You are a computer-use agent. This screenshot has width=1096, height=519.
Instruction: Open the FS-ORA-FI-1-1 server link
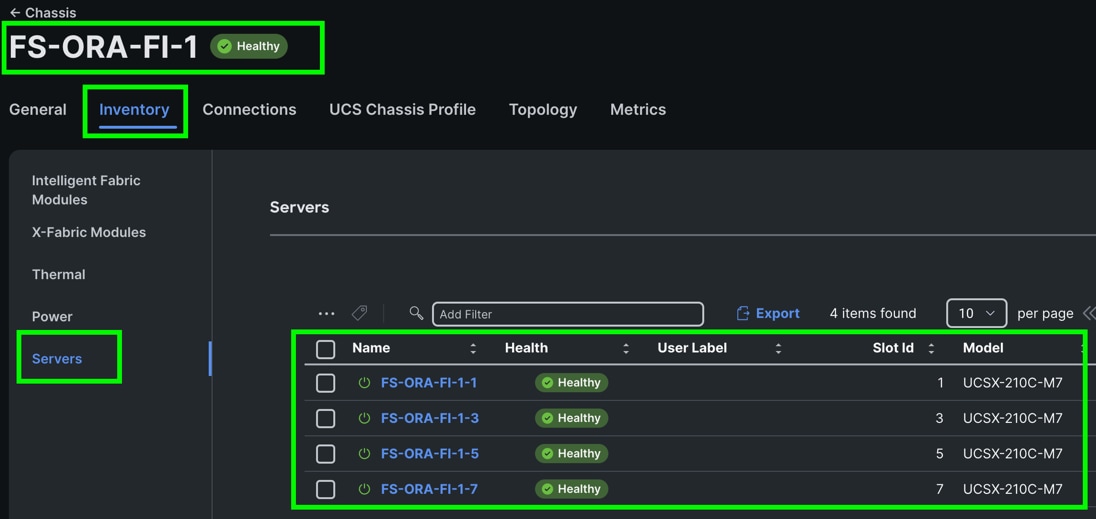click(429, 383)
